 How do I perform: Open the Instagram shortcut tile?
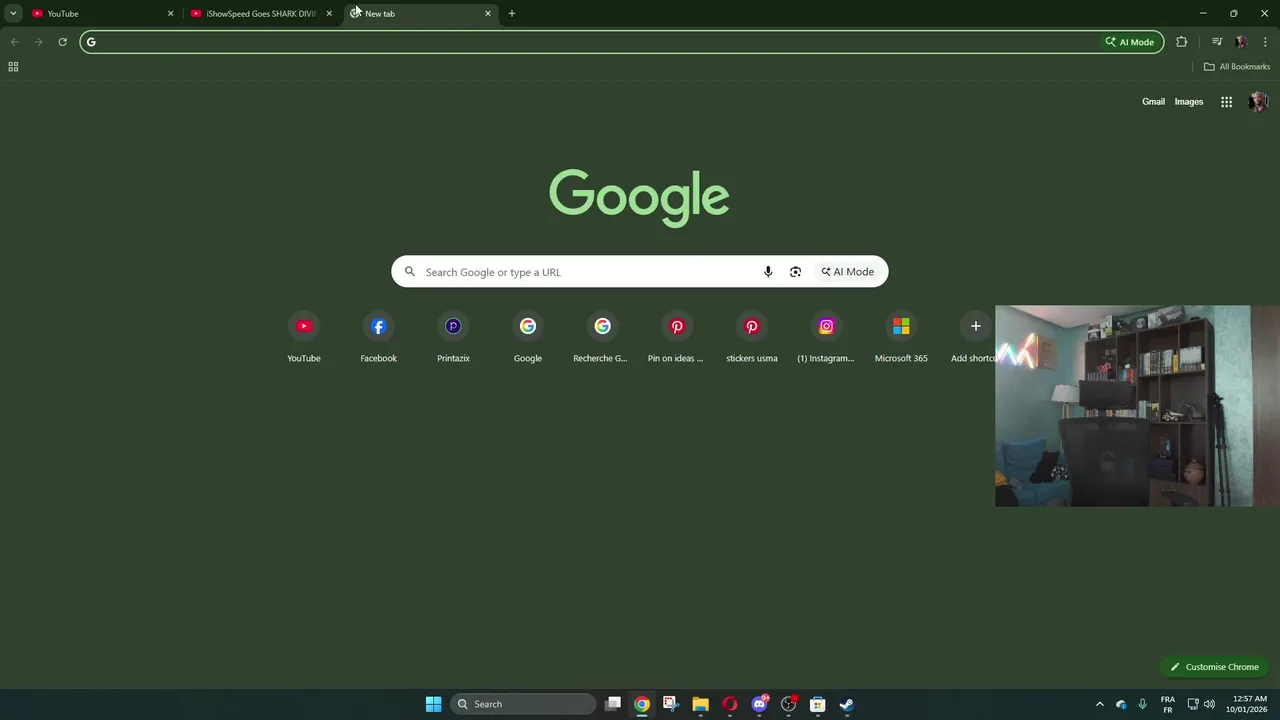coord(826,337)
